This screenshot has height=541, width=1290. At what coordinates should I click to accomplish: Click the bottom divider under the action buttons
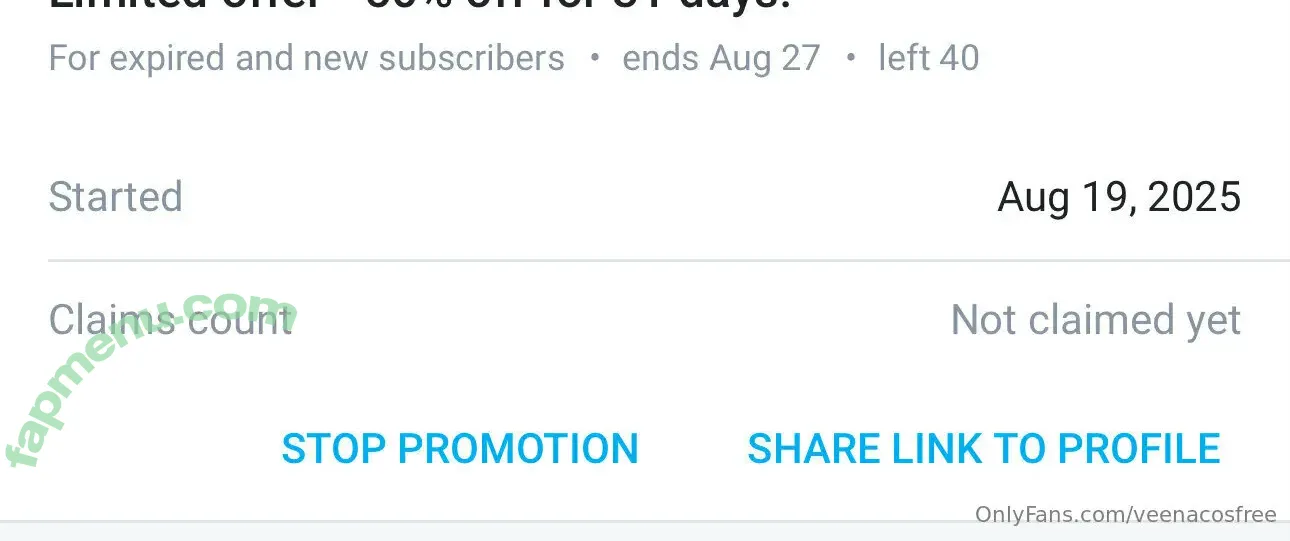coord(645,521)
